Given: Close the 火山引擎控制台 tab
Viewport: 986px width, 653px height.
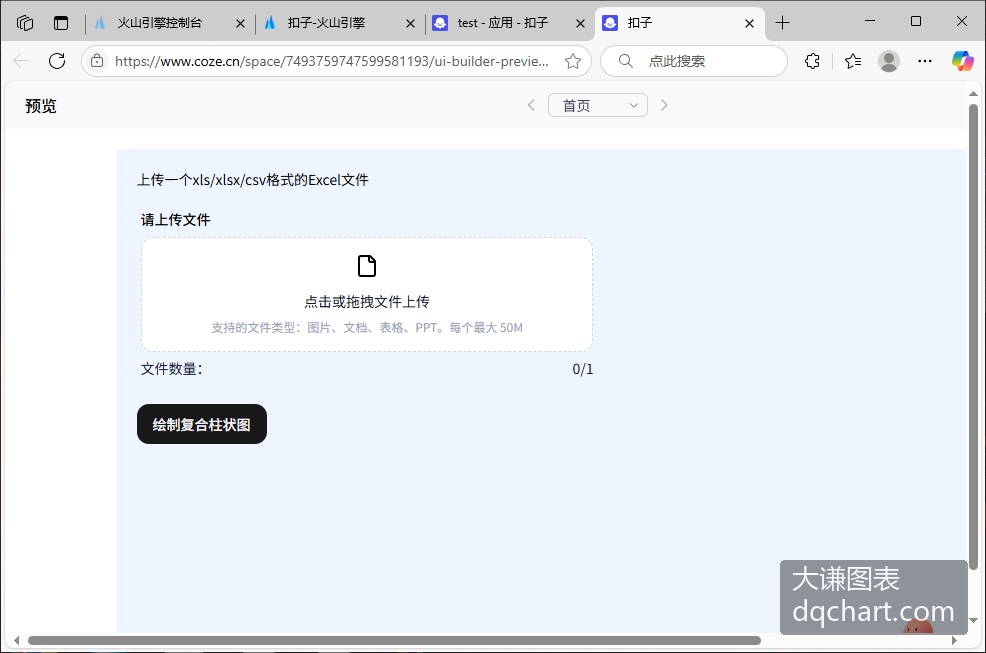Looking at the screenshot, I should pyautogui.click(x=240, y=24).
